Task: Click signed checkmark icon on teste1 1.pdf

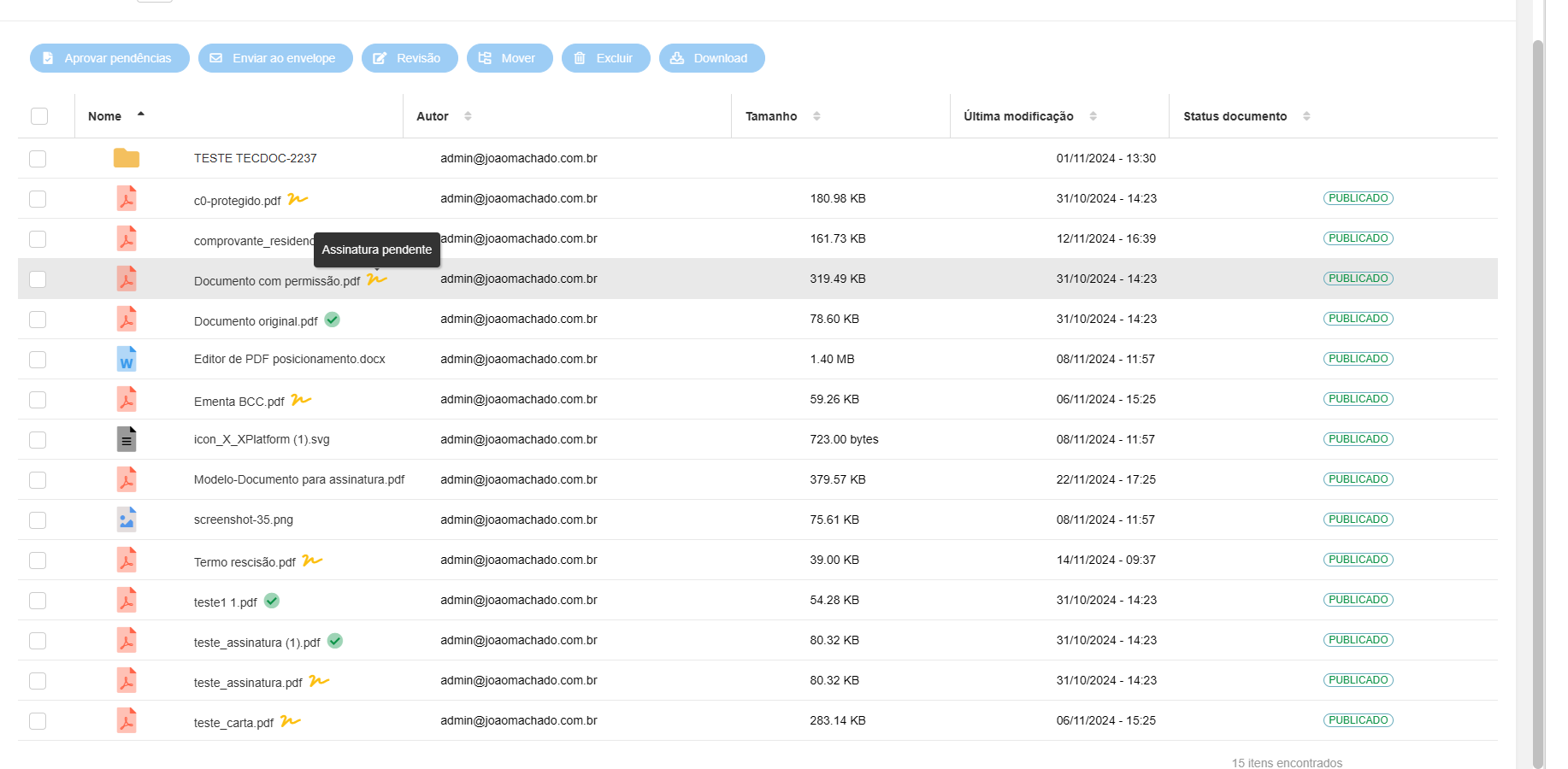Action: (x=272, y=601)
